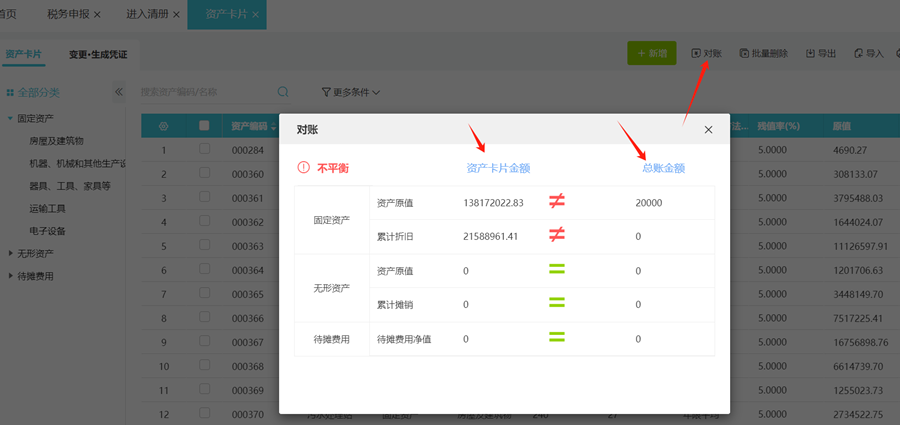Click fixed asset card value 138172022.83

click(x=493, y=203)
